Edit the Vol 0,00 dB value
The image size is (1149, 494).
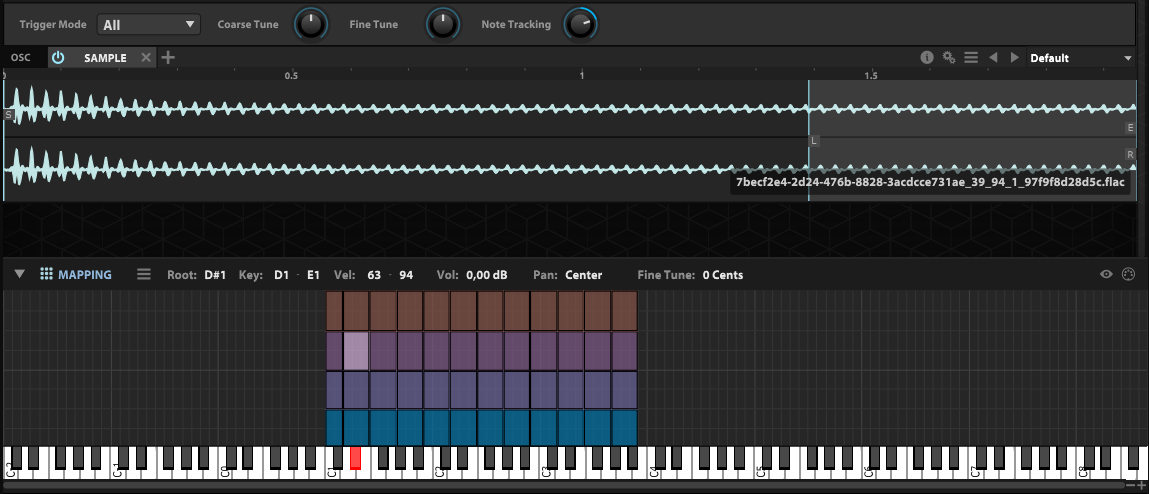[x=487, y=275]
